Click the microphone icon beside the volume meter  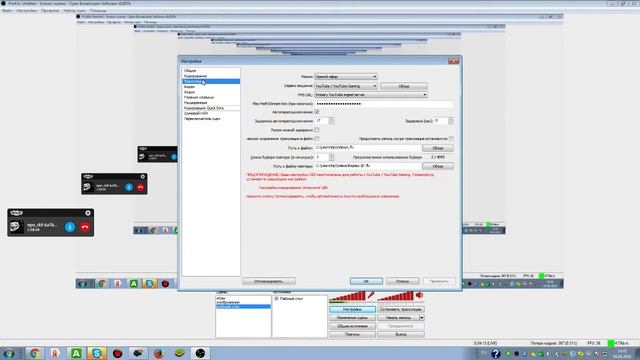[371, 295]
